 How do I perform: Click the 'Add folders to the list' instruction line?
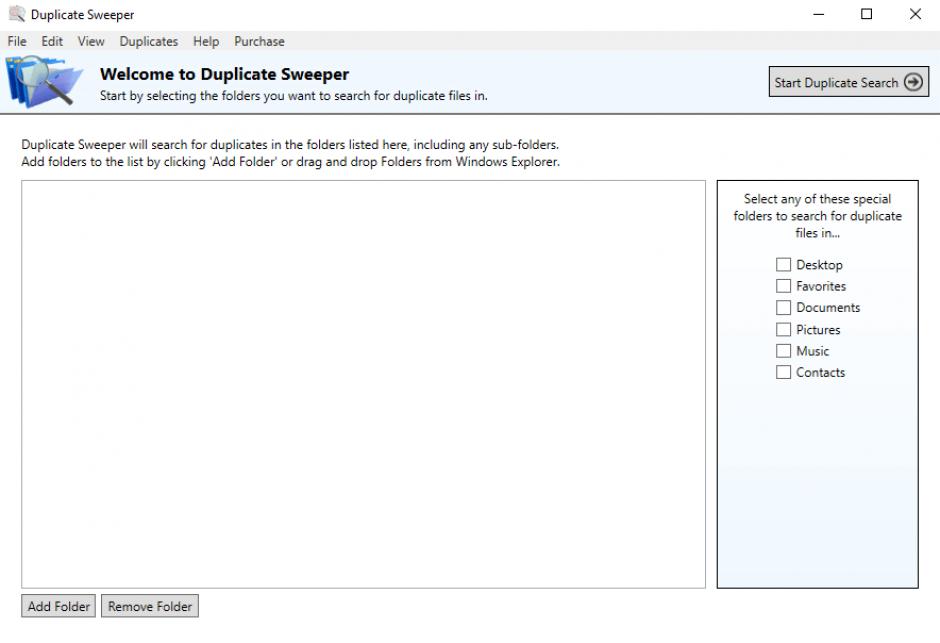coord(291,162)
